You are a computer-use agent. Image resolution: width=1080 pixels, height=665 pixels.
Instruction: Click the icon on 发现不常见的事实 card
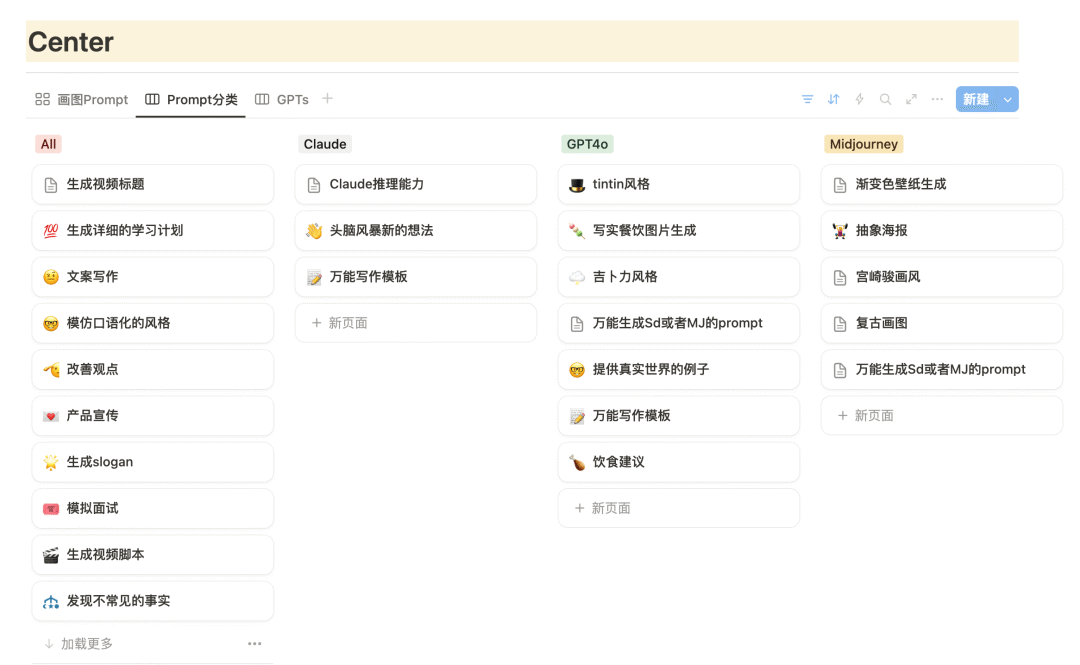pos(51,602)
